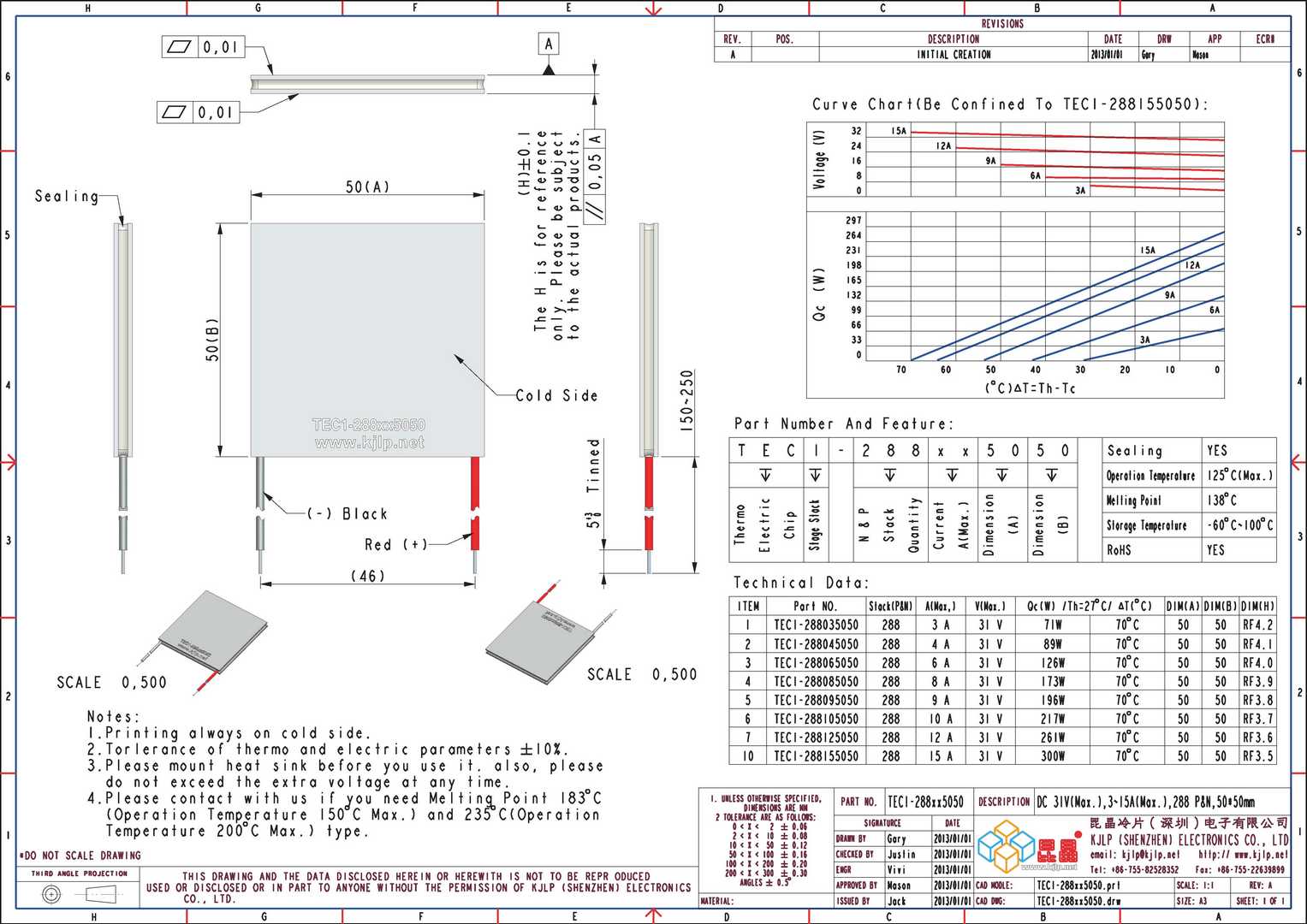This screenshot has width=1307, height=924.
Task: Click the '-60°C~100°C' storage temperature value
Action: point(1239,525)
